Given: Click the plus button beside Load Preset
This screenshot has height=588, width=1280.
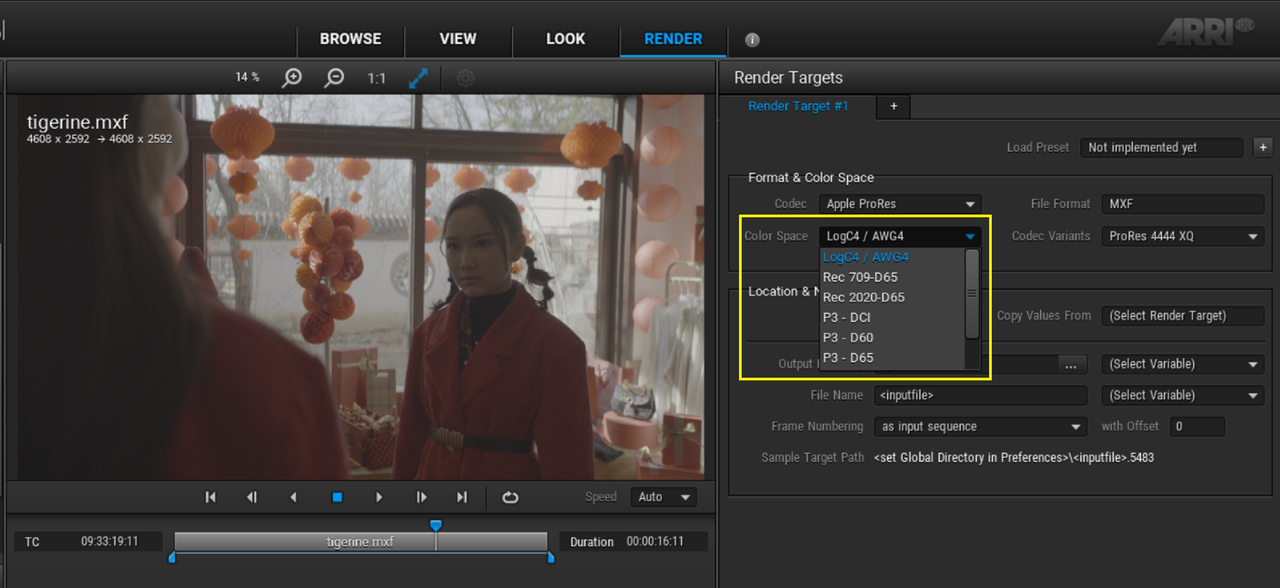Looking at the screenshot, I should click(1262, 147).
